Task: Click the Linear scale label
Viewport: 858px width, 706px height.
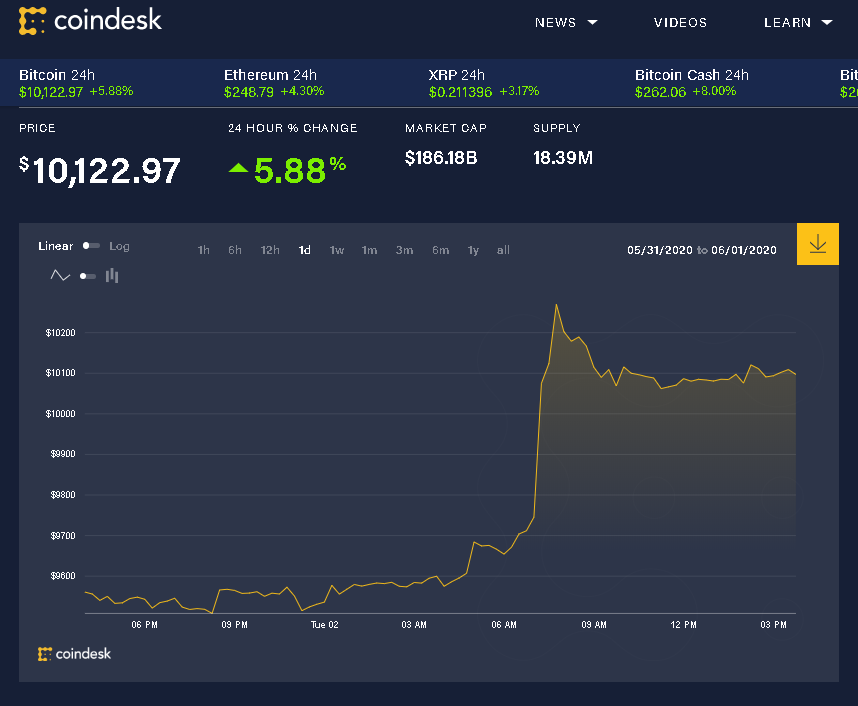Action: [x=55, y=246]
